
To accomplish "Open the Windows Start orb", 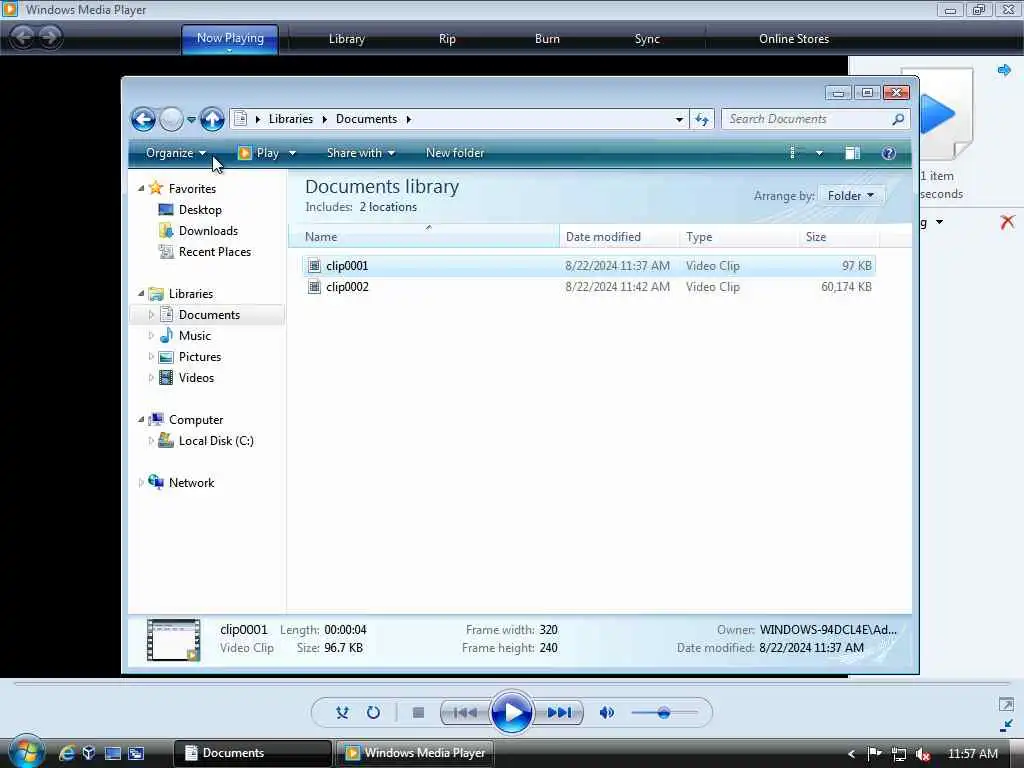I will (x=27, y=752).
